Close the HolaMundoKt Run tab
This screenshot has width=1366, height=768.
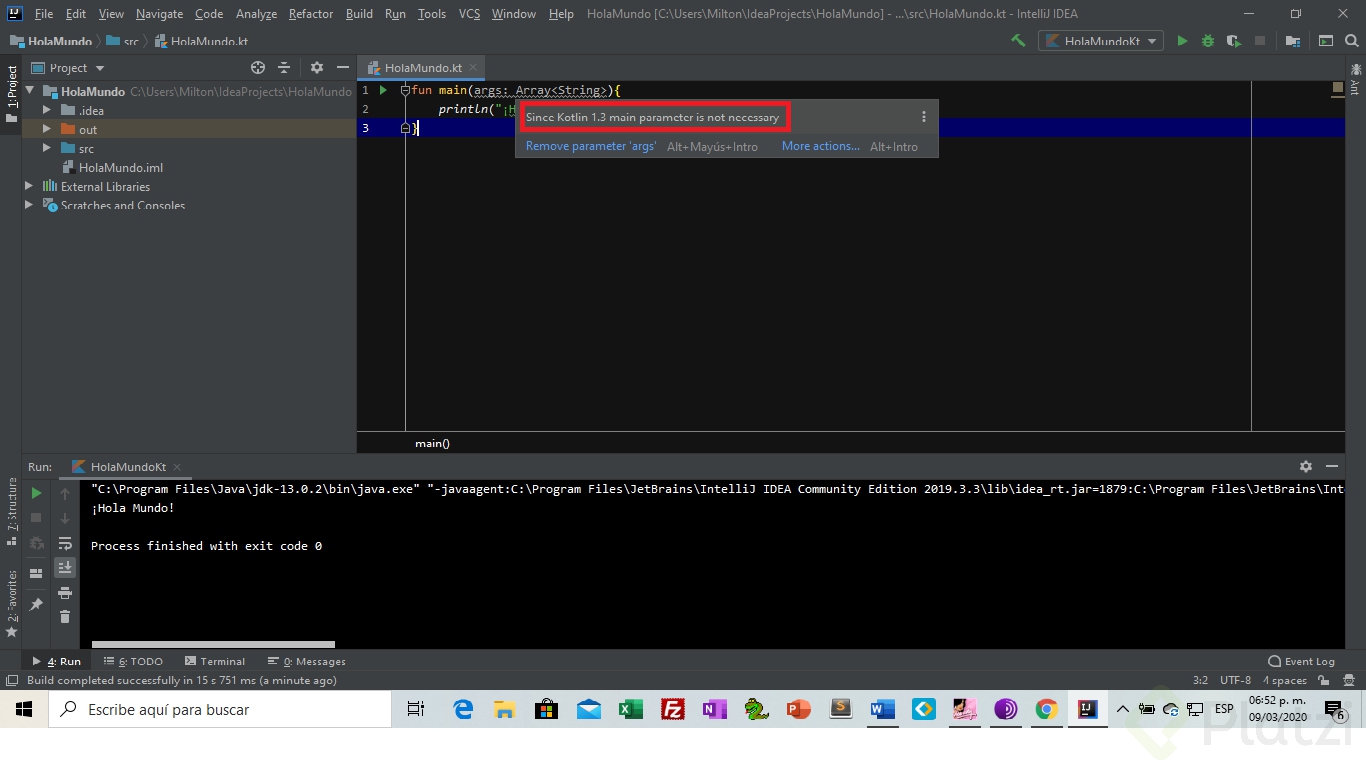pyautogui.click(x=177, y=467)
